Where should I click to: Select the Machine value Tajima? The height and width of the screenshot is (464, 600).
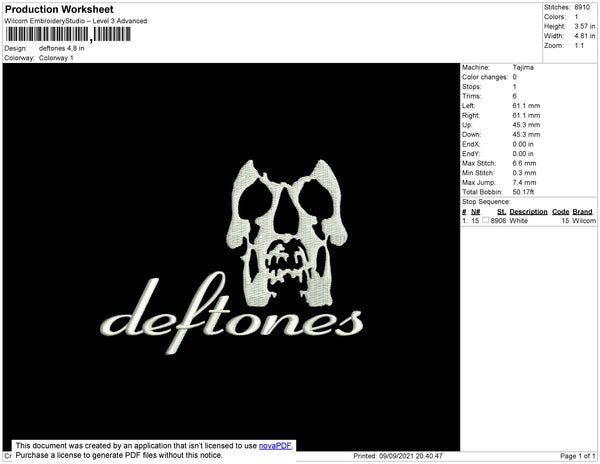tap(523, 67)
